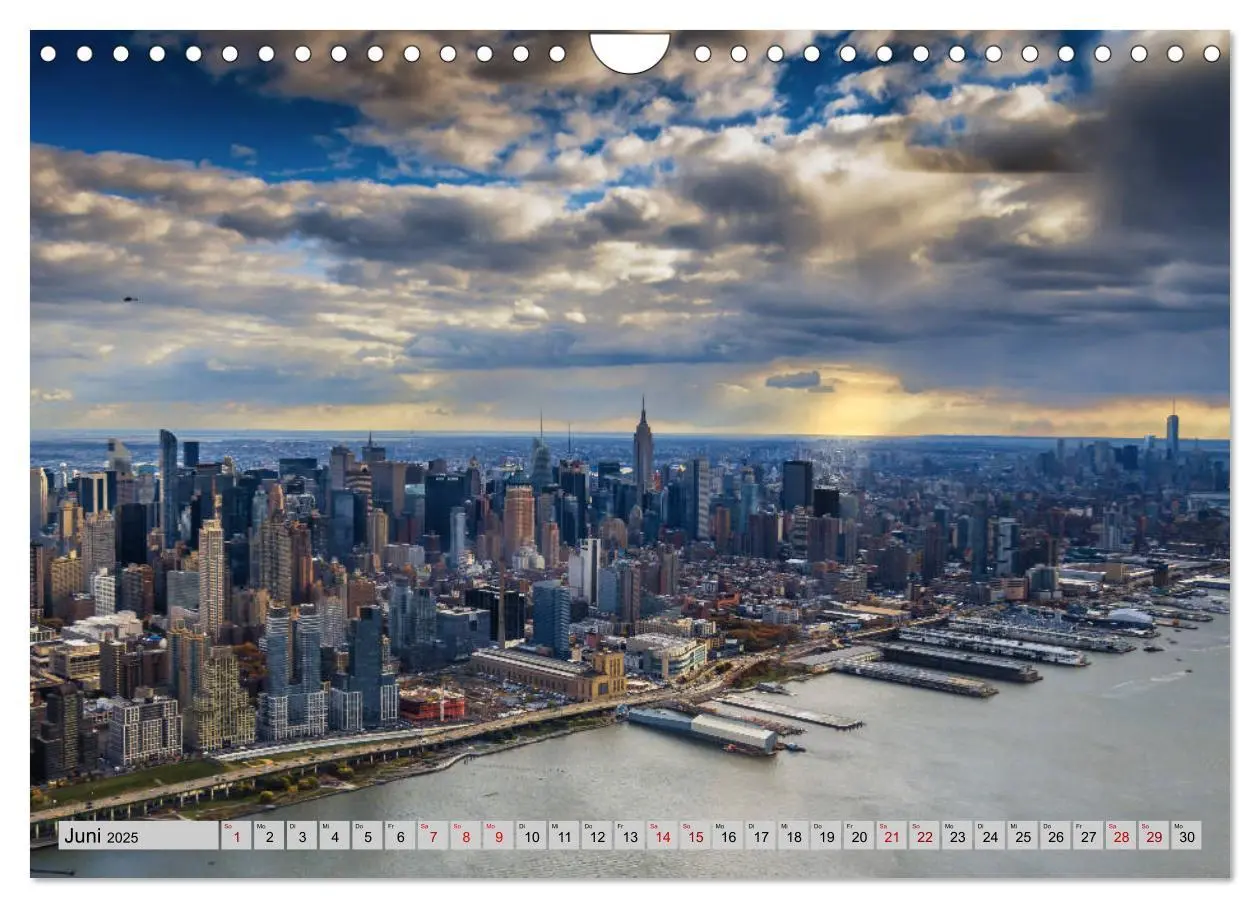Select red Sunday 22 cell
The image size is (1260, 908).
(x=925, y=836)
